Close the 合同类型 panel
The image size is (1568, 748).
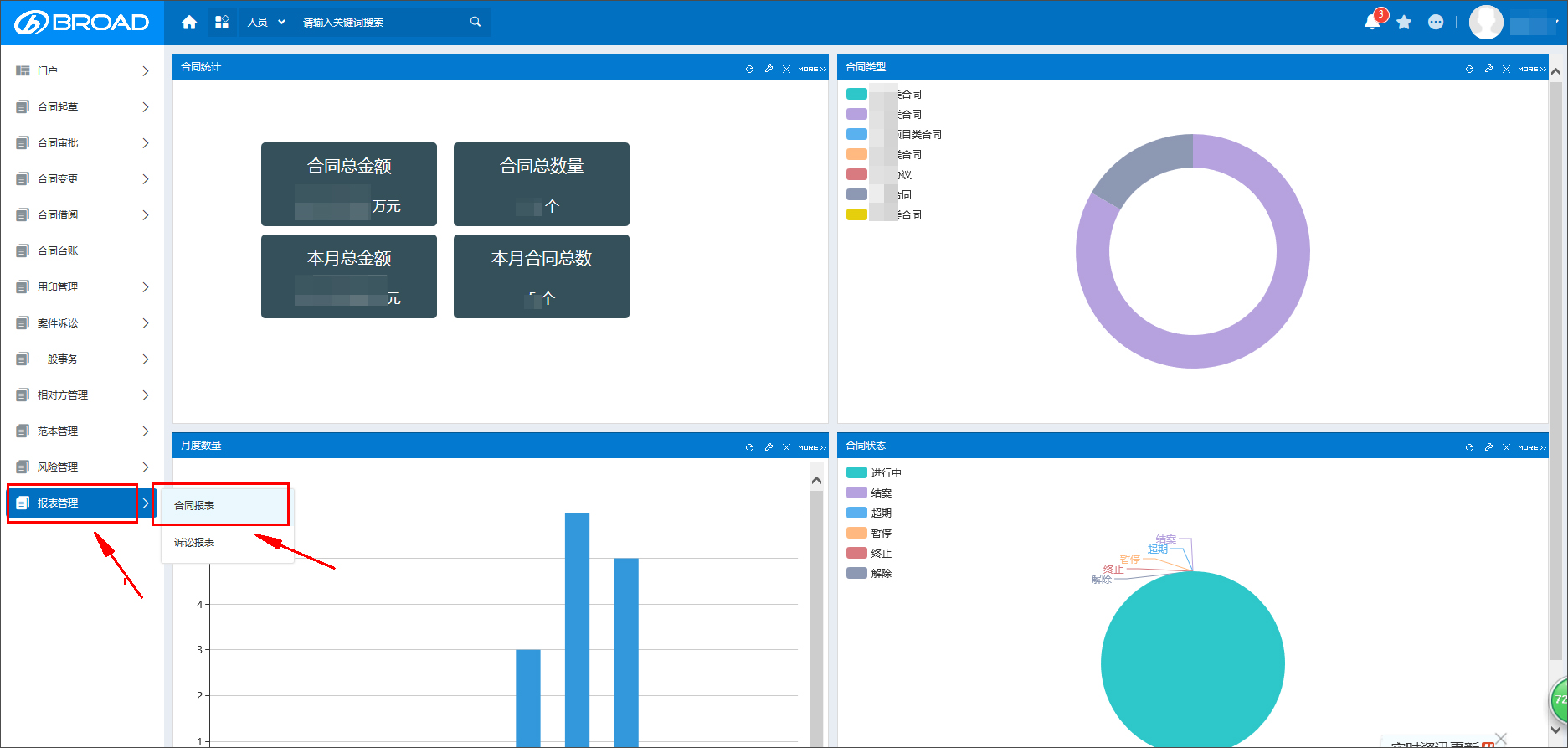(x=1506, y=69)
